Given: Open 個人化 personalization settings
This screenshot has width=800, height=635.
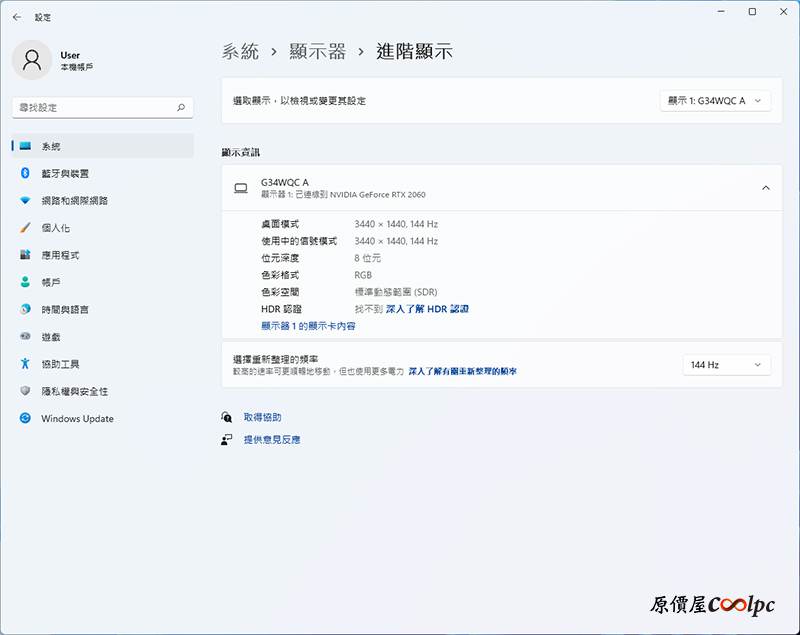Looking at the screenshot, I should point(55,228).
